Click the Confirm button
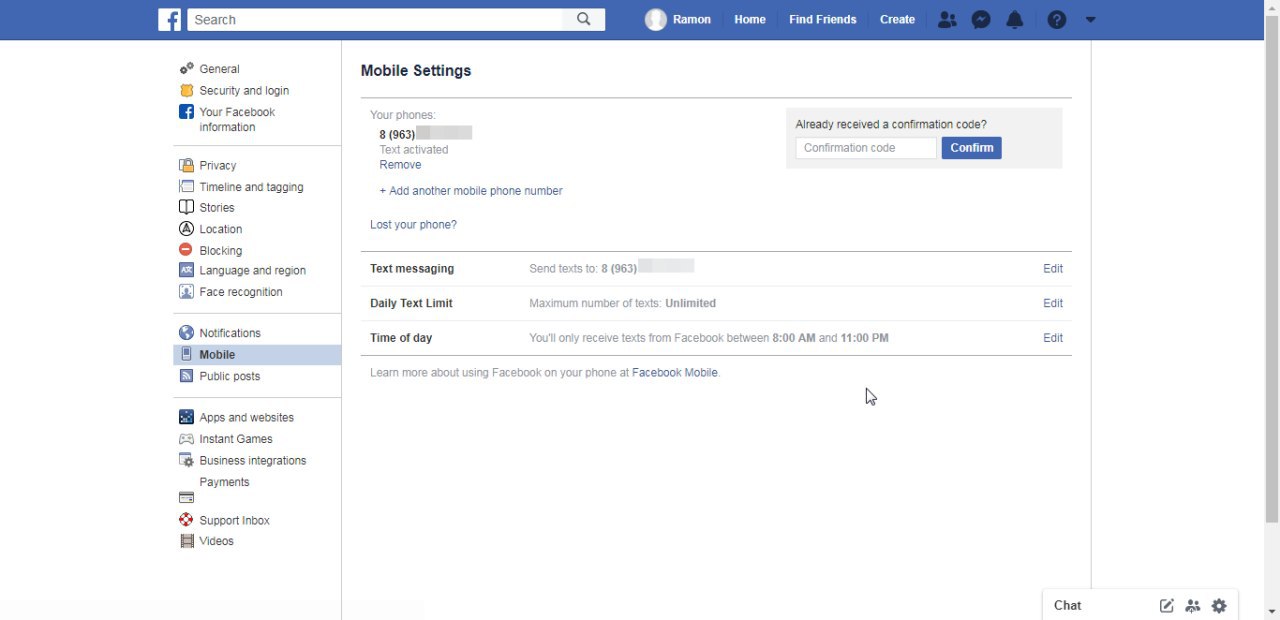This screenshot has width=1280, height=620. [972, 148]
